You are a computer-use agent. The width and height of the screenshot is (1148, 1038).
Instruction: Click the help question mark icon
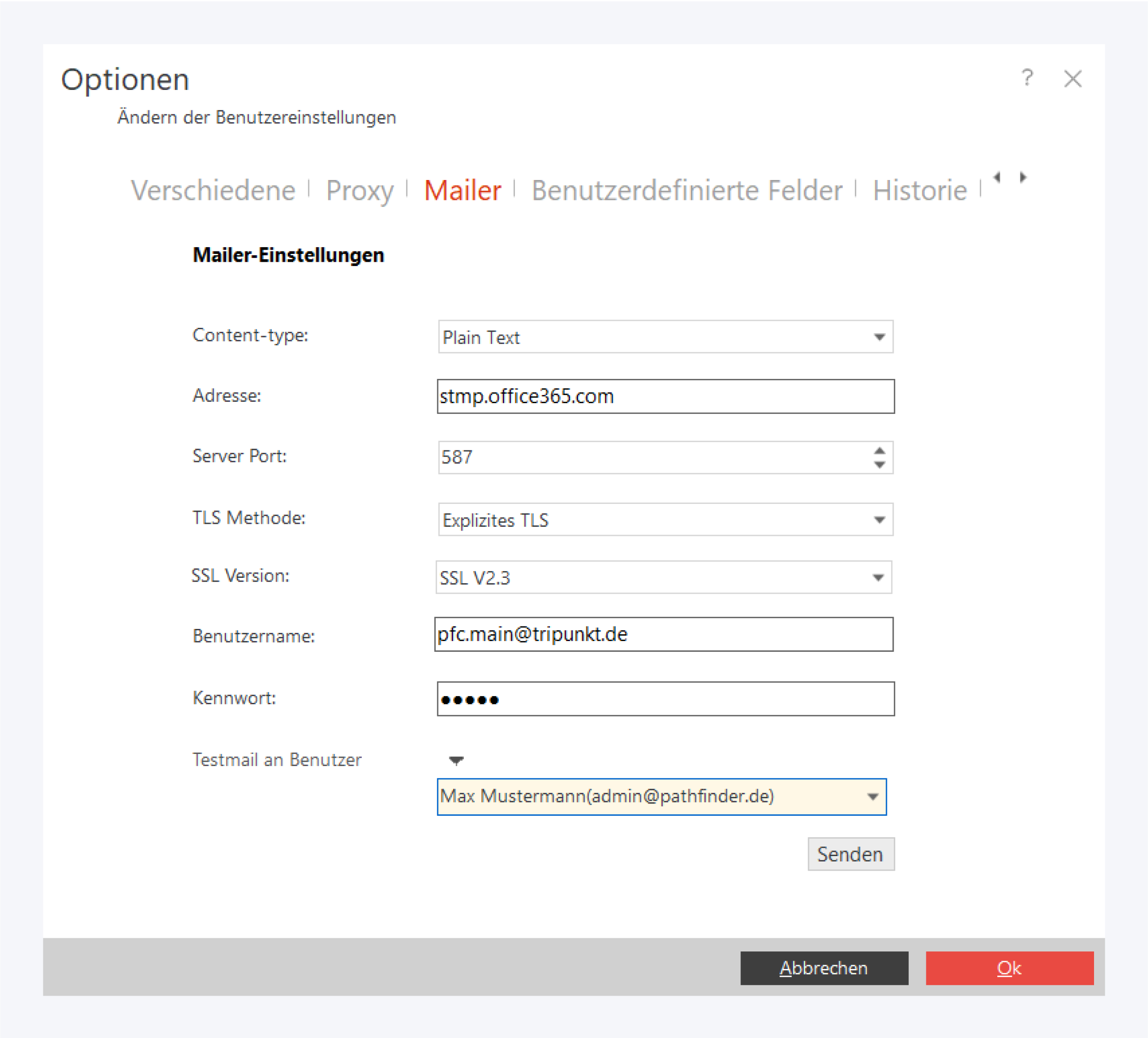[x=1027, y=77]
